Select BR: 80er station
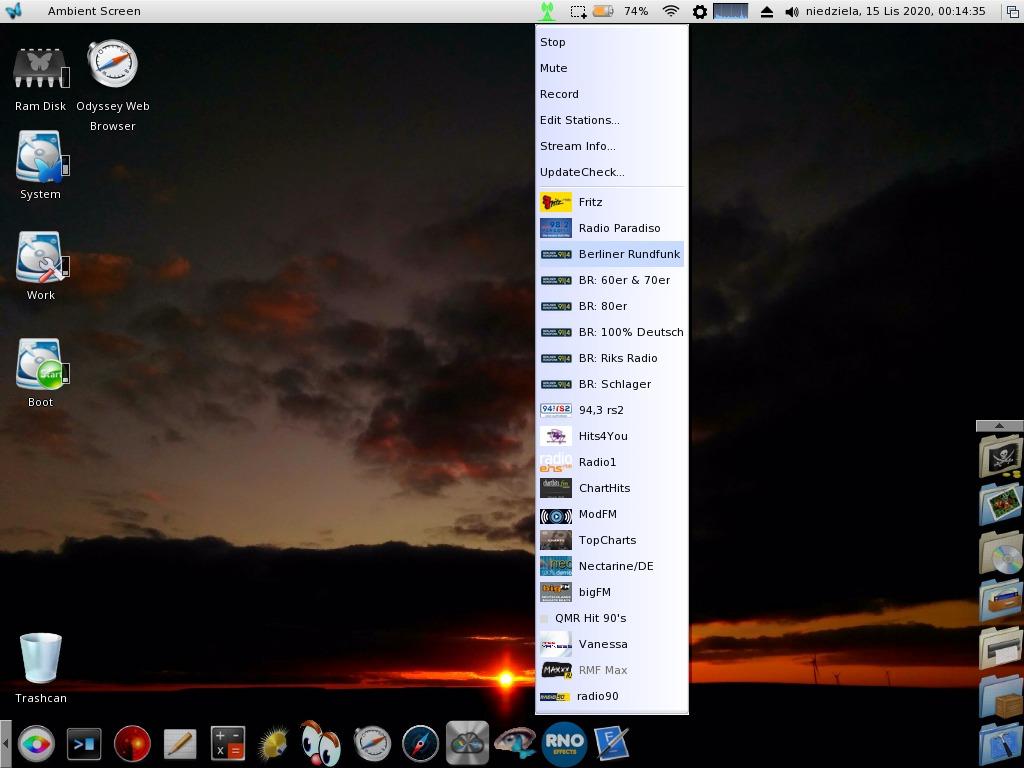Screen dimensions: 1024x768 [611, 306]
